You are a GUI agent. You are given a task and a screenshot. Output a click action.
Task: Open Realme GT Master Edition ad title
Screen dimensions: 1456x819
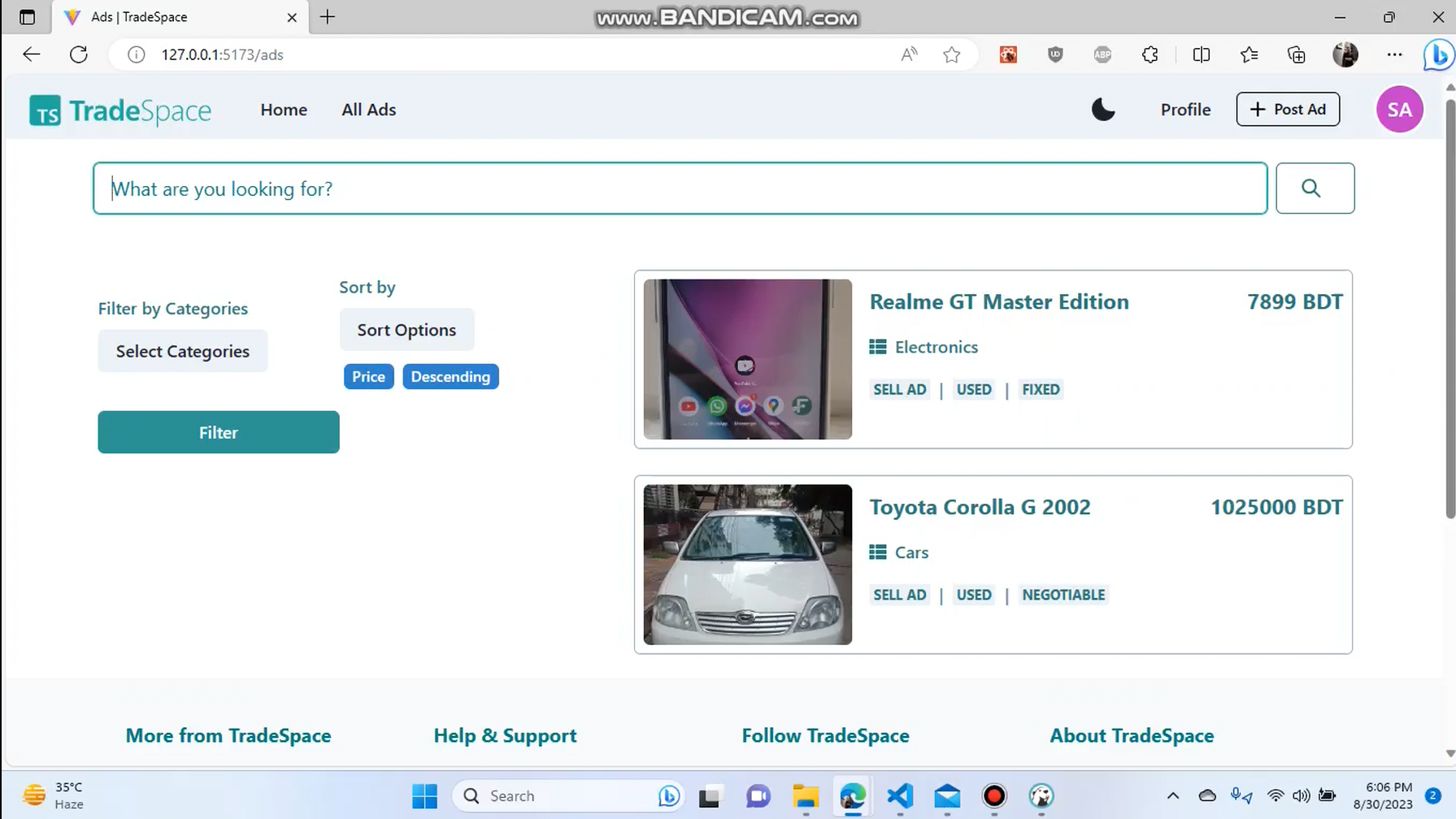[999, 301]
